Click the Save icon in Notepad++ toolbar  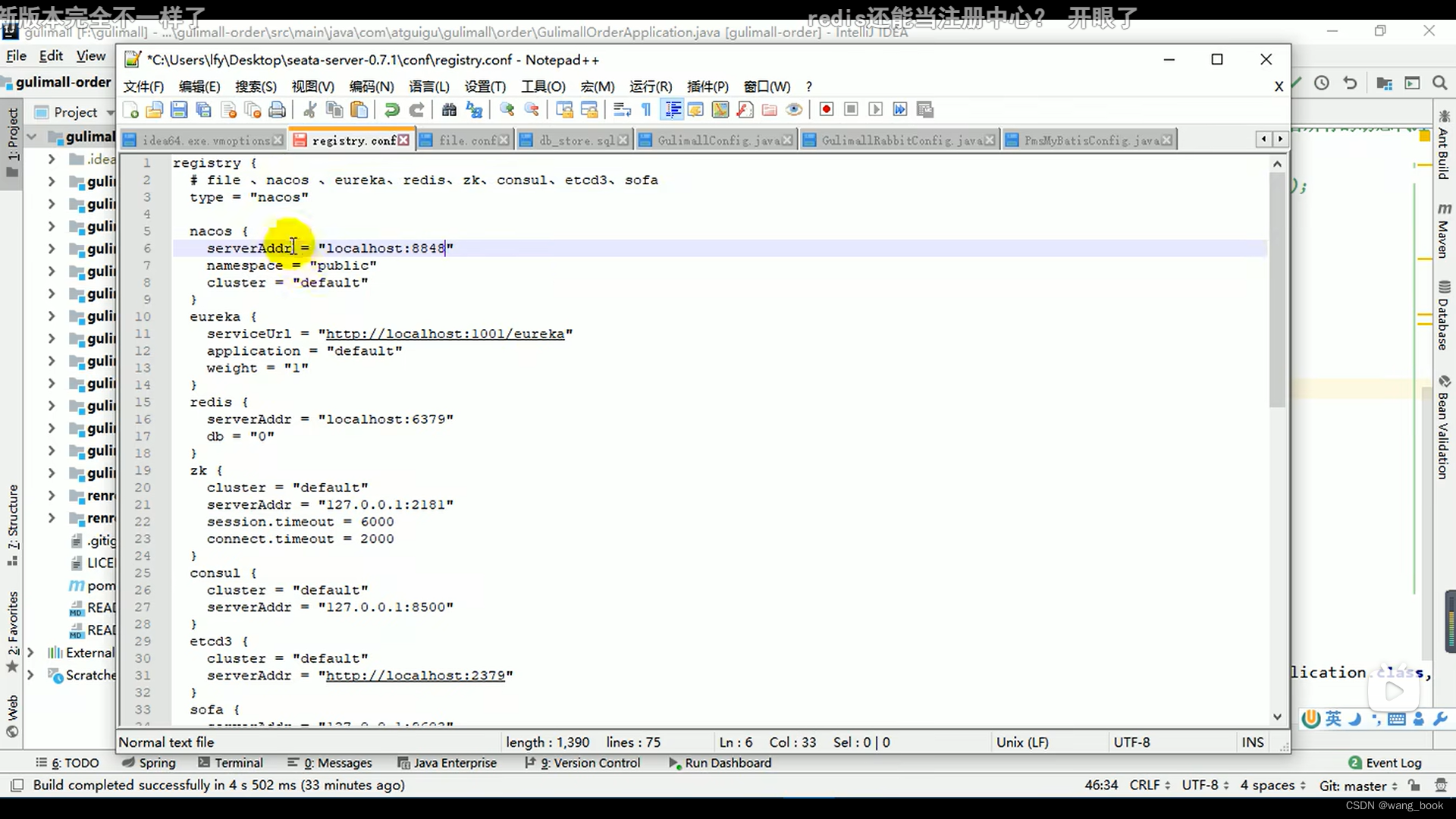click(x=179, y=110)
